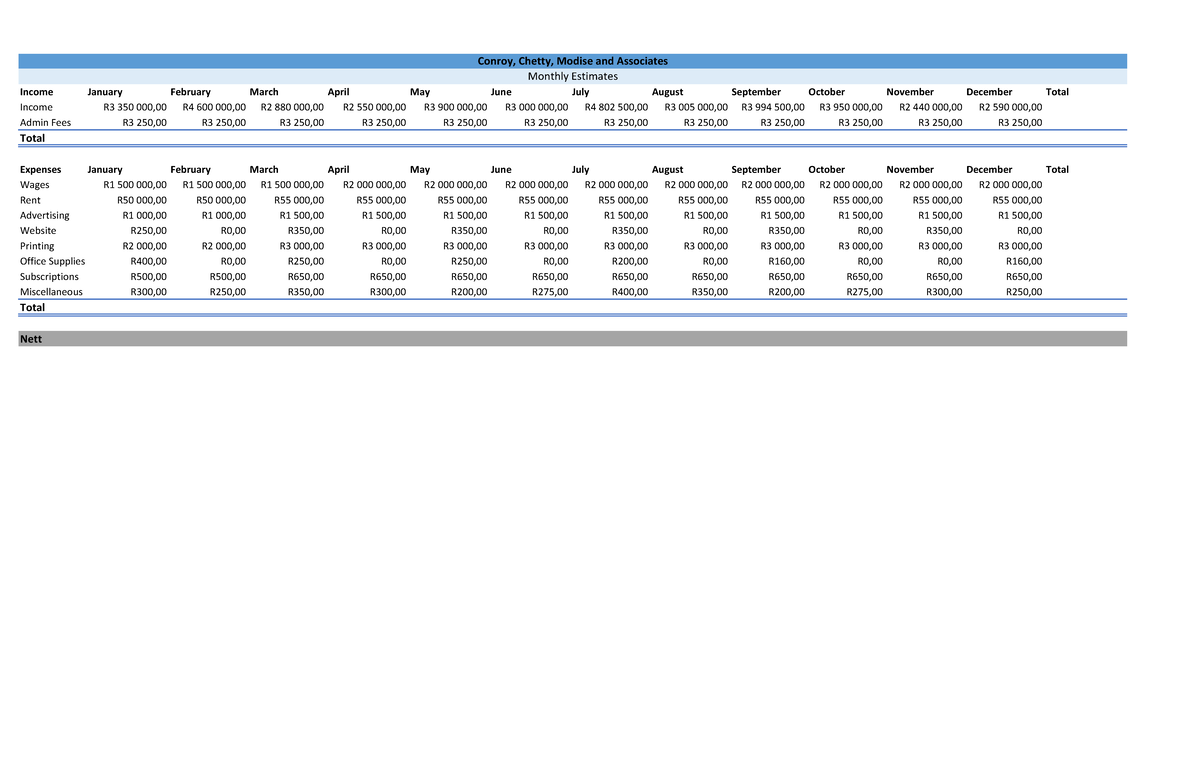This screenshot has width=1200, height=776.
Task: Click the Miscellaneous row label
Action: (51, 292)
